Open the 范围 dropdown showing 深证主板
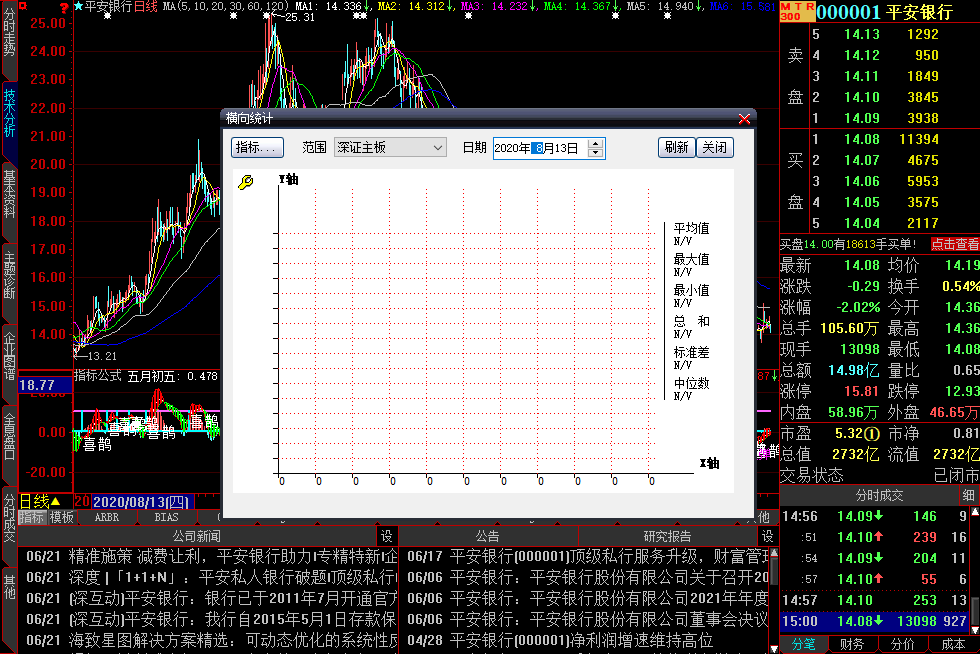Image resolution: width=980 pixels, height=654 pixels. [390, 148]
